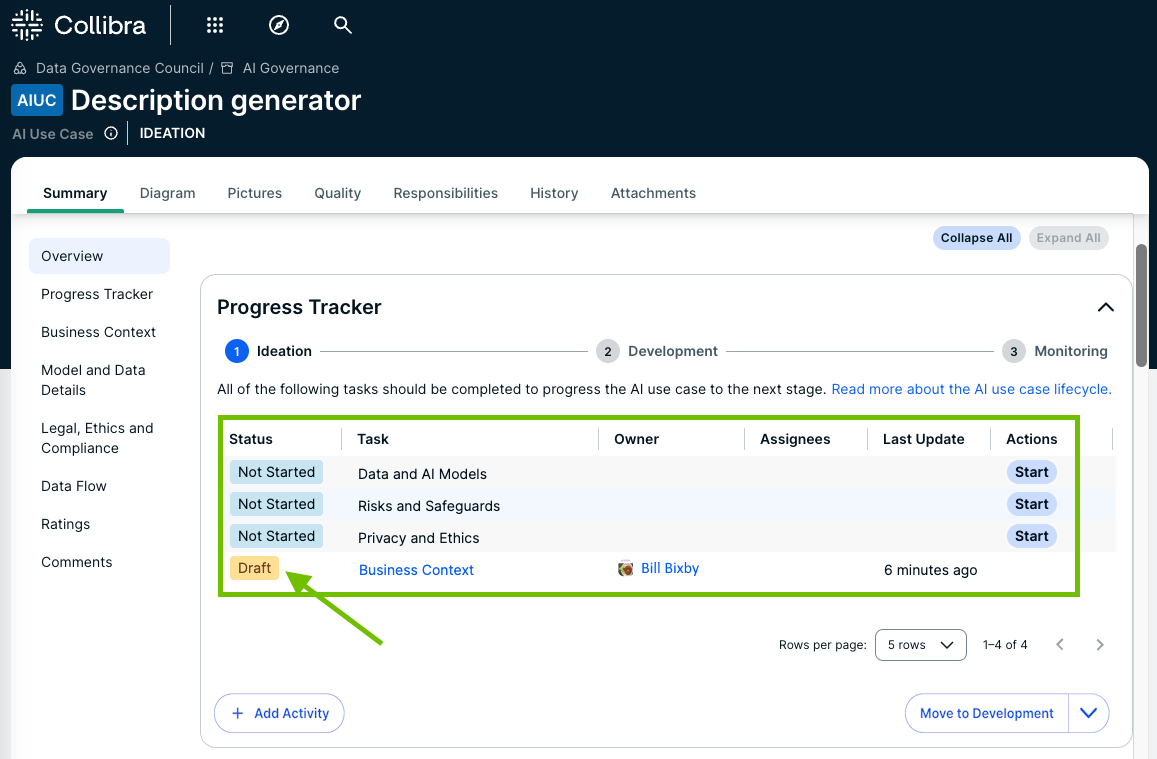Open the Responsibilities tab
This screenshot has width=1157, height=759.
(445, 193)
